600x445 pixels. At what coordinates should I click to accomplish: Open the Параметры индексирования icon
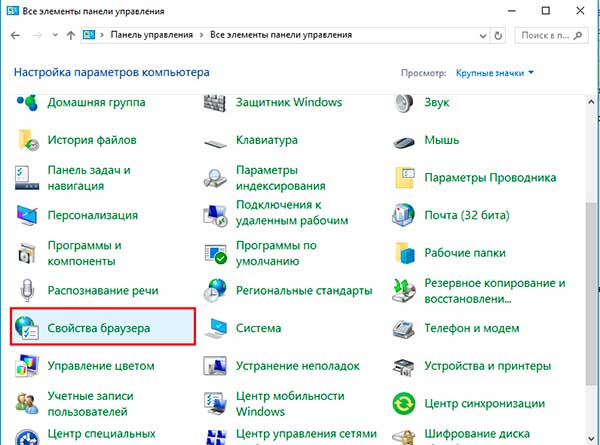tap(215, 178)
